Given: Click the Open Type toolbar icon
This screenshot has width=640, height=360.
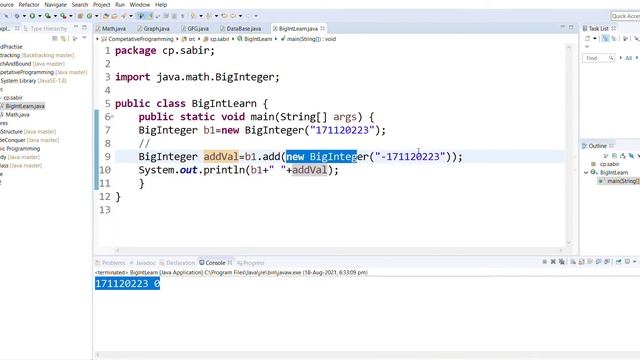Looking at the screenshot, I should pyautogui.click(x=106, y=16).
